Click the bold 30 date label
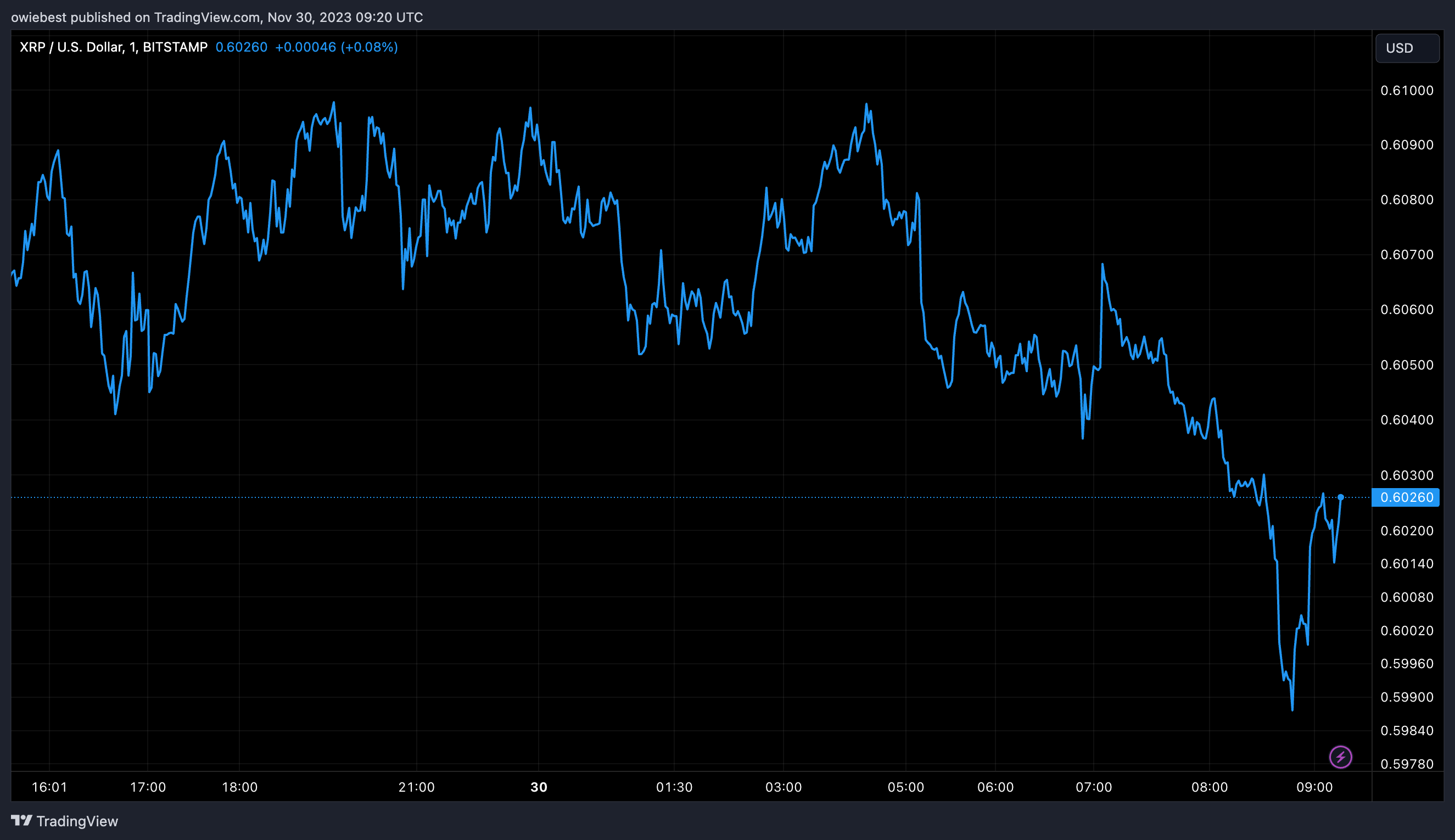The width and height of the screenshot is (1455, 840). pos(538,787)
